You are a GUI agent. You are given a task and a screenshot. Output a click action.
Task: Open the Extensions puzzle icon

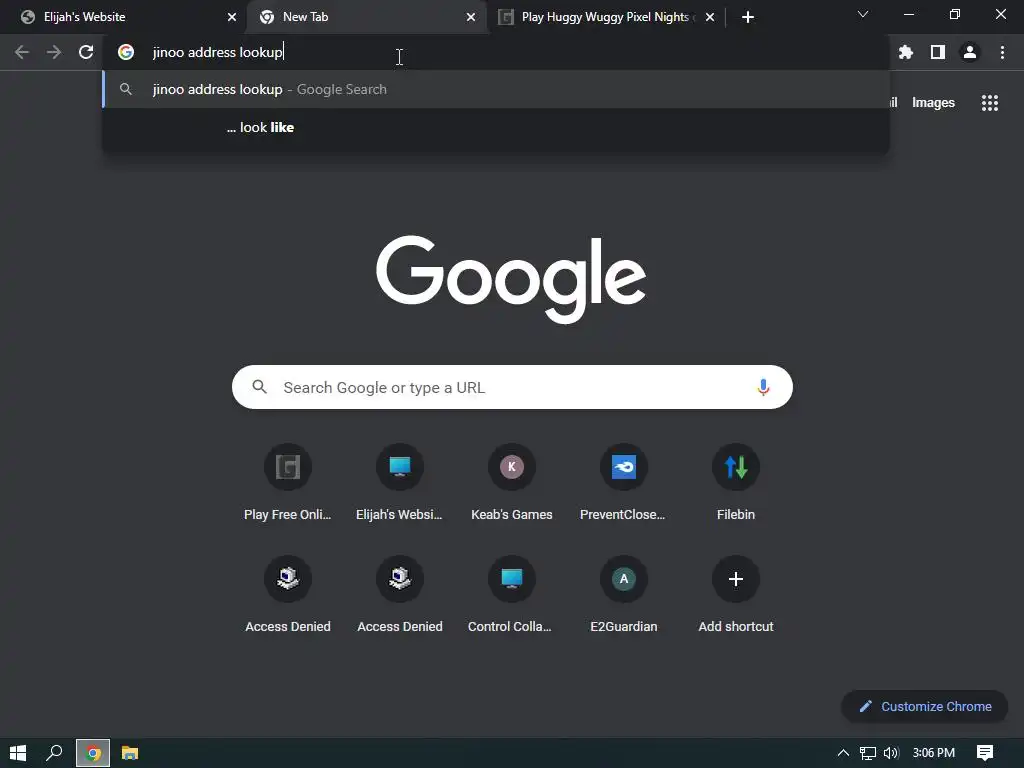pos(906,52)
